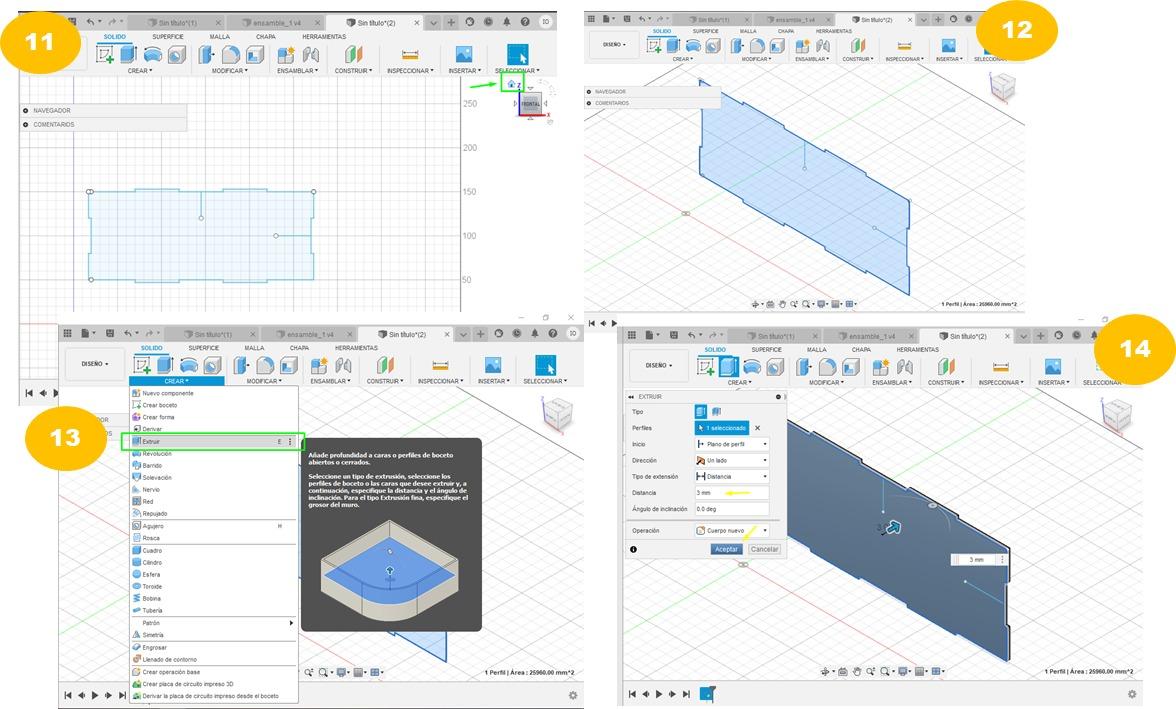Screen dimensions: 1176x709
Task: Open the Patrón submenu arrow
Action: click(x=291, y=623)
